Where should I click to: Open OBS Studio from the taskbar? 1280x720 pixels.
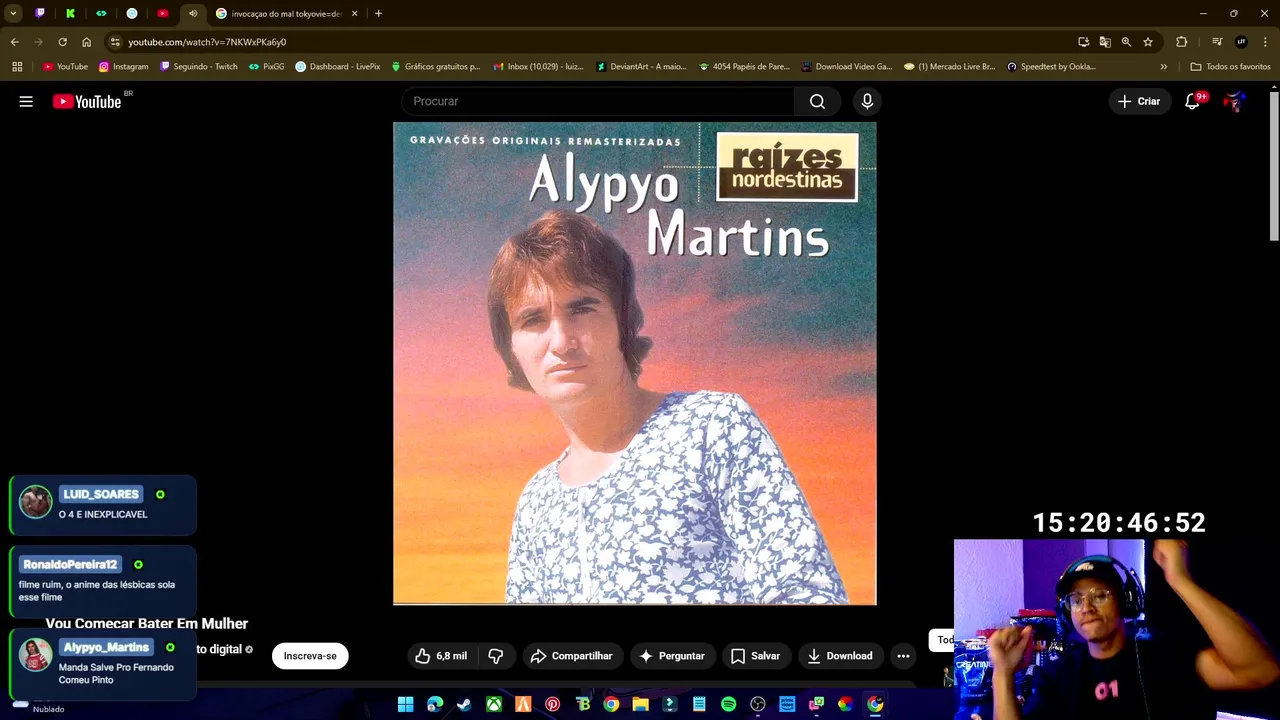(x=758, y=705)
